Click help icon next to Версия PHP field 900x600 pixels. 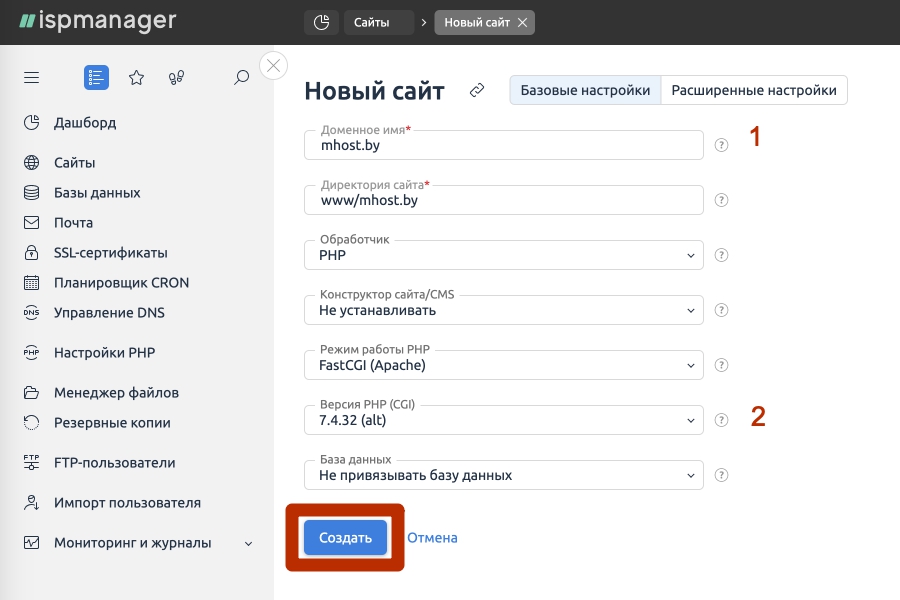click(x=721, y=420)
